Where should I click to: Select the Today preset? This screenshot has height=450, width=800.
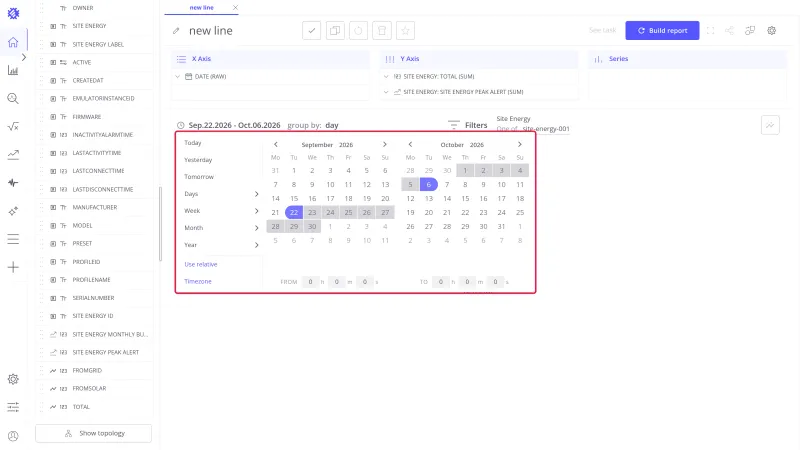coord(193,143)
